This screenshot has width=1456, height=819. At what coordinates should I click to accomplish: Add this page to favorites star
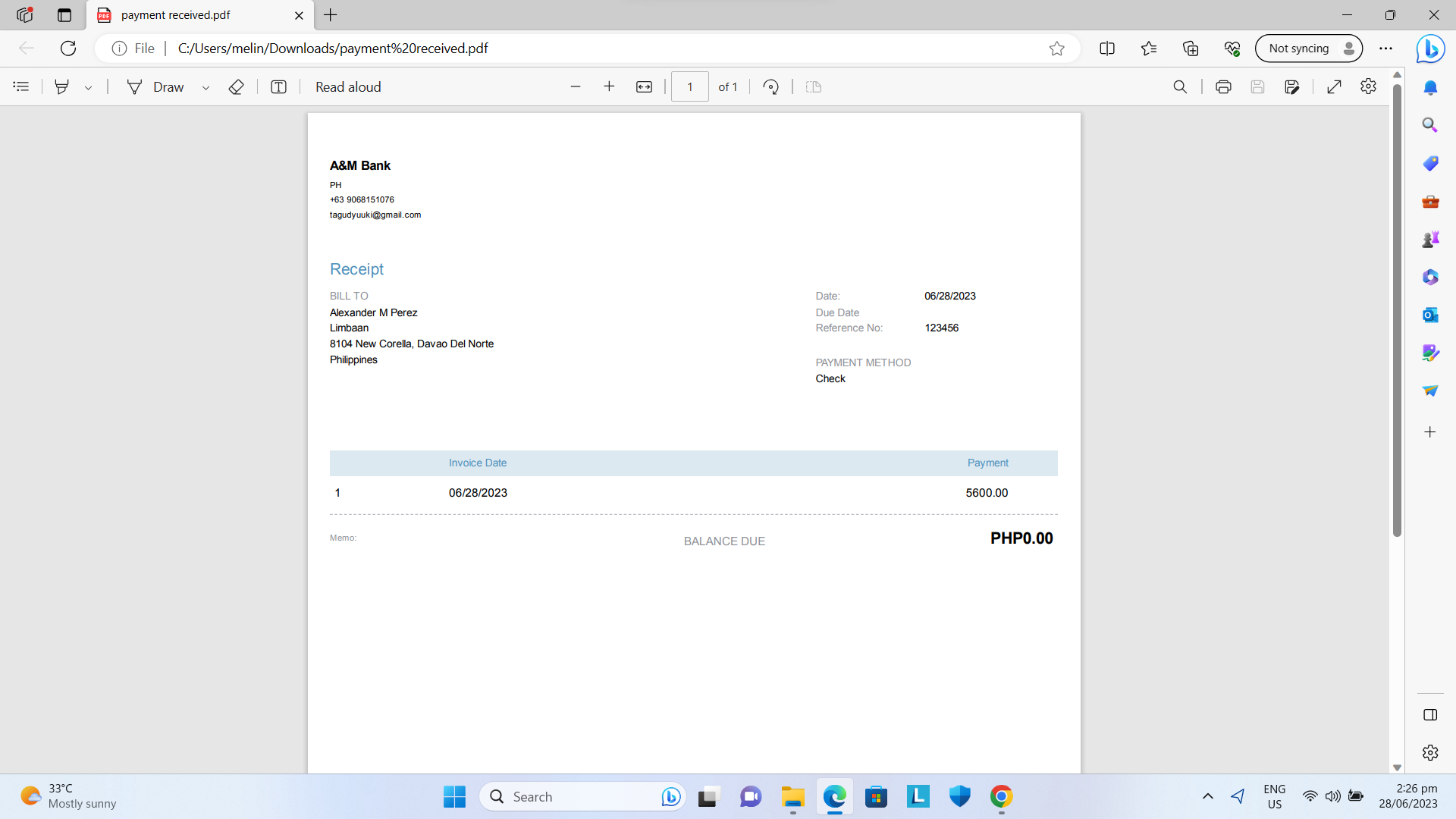[x=1056, y=49]
